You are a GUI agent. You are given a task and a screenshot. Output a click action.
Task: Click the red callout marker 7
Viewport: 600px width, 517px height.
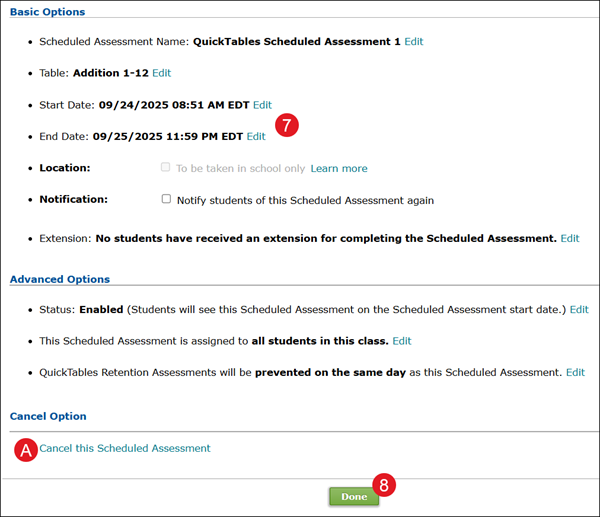click(x=287, y=127)
